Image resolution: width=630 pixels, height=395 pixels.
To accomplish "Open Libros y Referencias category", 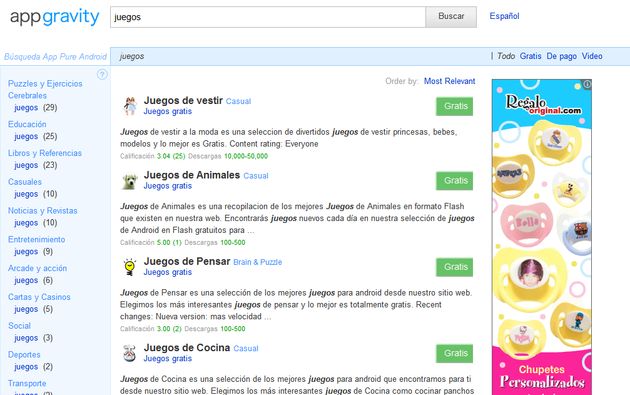I will [45, 153].
